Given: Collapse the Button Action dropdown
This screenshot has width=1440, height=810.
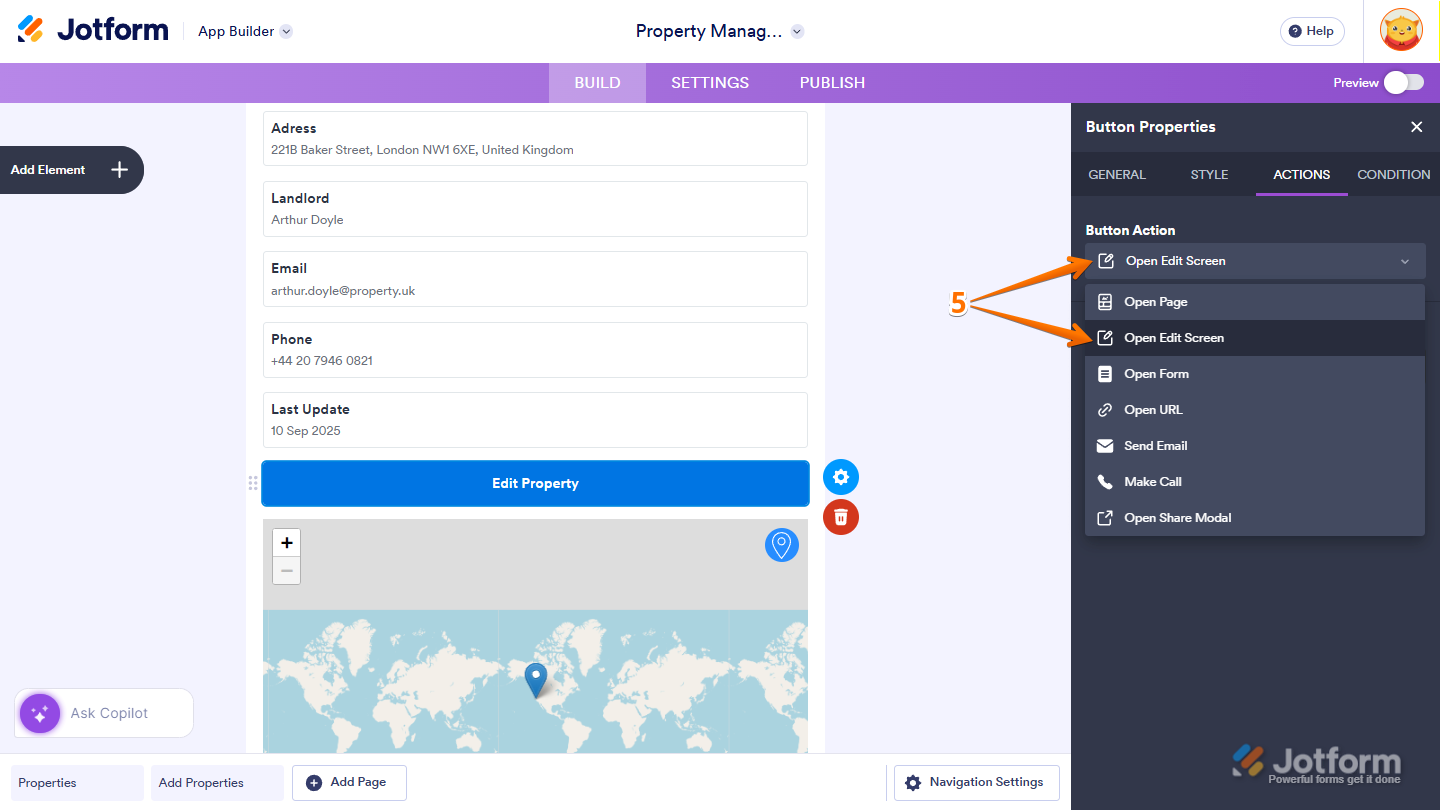Looking at the screenshot, I should coord(1406,260).
